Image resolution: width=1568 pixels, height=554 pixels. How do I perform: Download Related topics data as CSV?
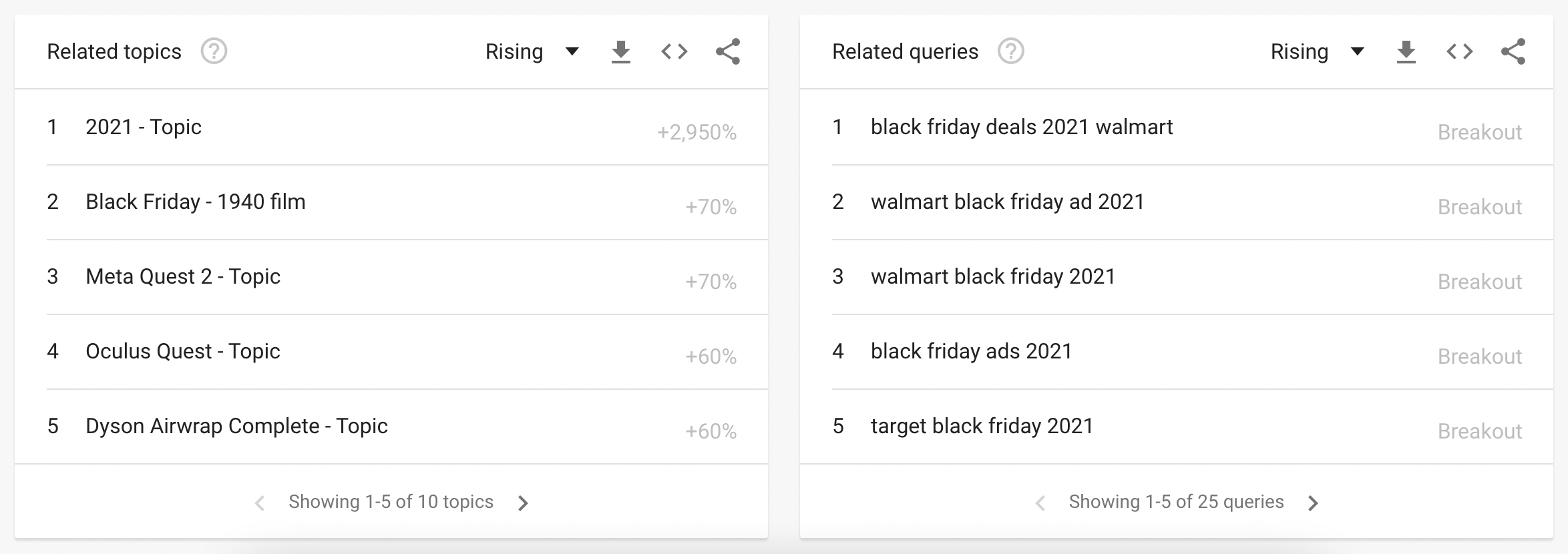(621, 51)
